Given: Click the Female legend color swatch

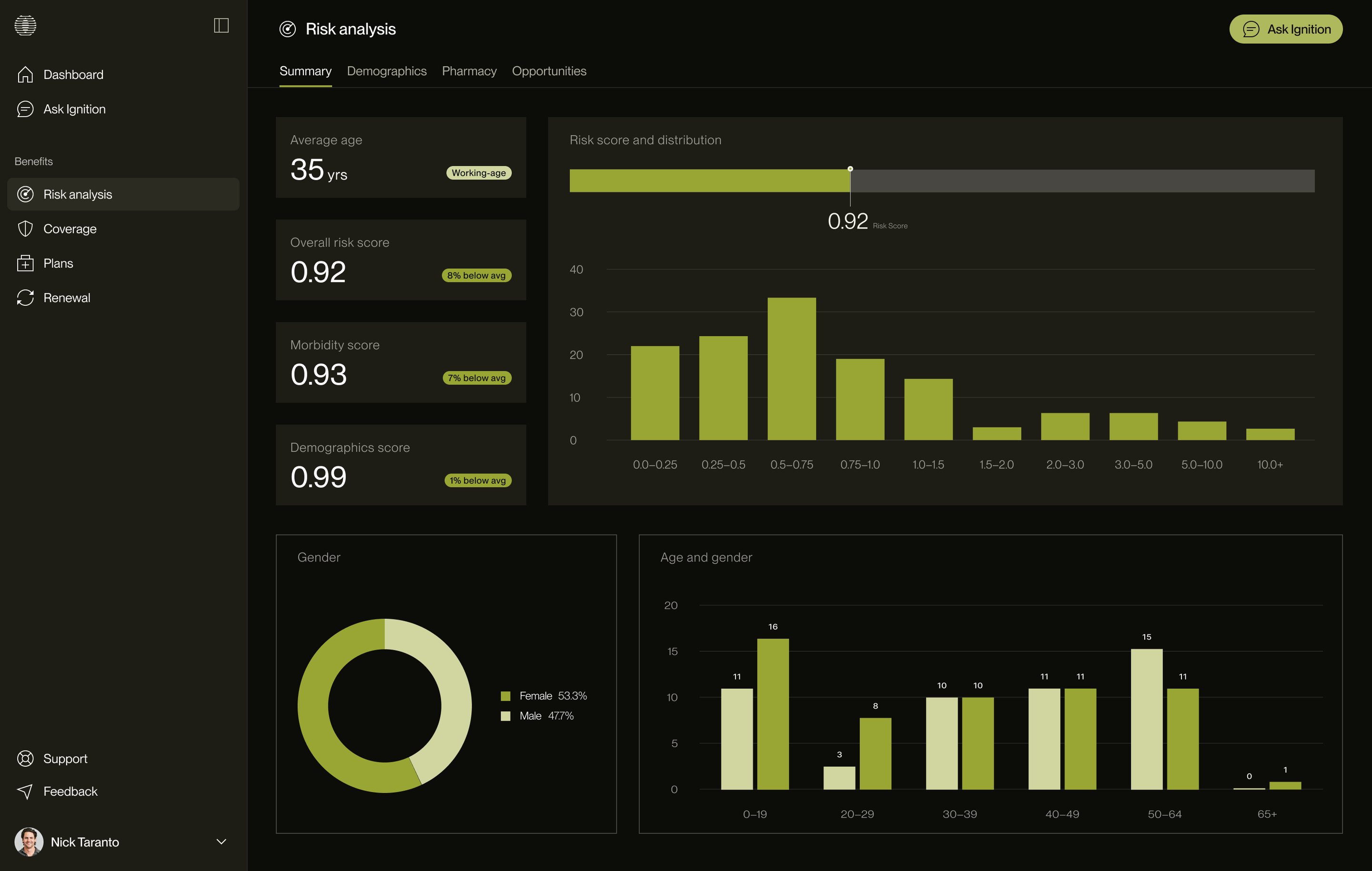Looking at the screenshot, I should click(x=505, y=696).
